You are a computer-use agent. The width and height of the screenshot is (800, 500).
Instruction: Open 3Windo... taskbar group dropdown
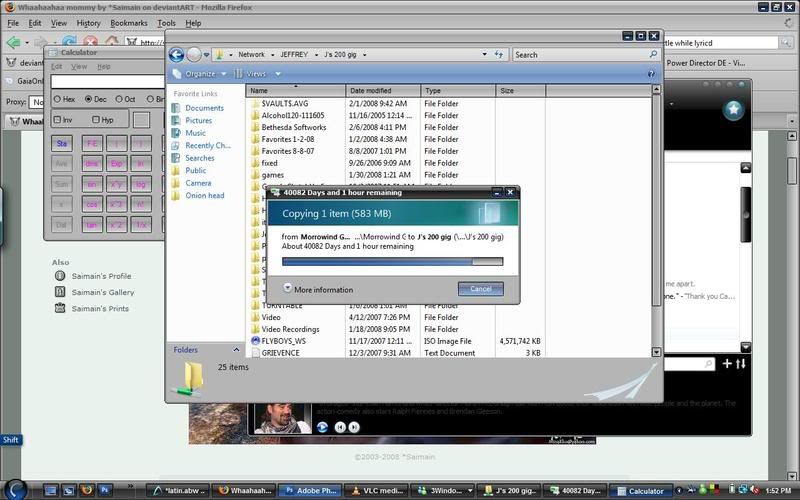click(x=470, y=491)
